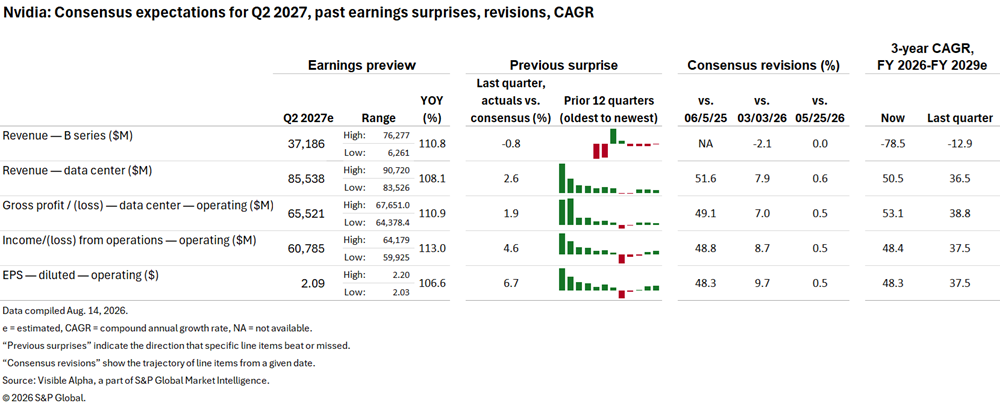Click the last-quarter surprise value 6.7
Screen dimensions: 1000x406
click(511, 284)
